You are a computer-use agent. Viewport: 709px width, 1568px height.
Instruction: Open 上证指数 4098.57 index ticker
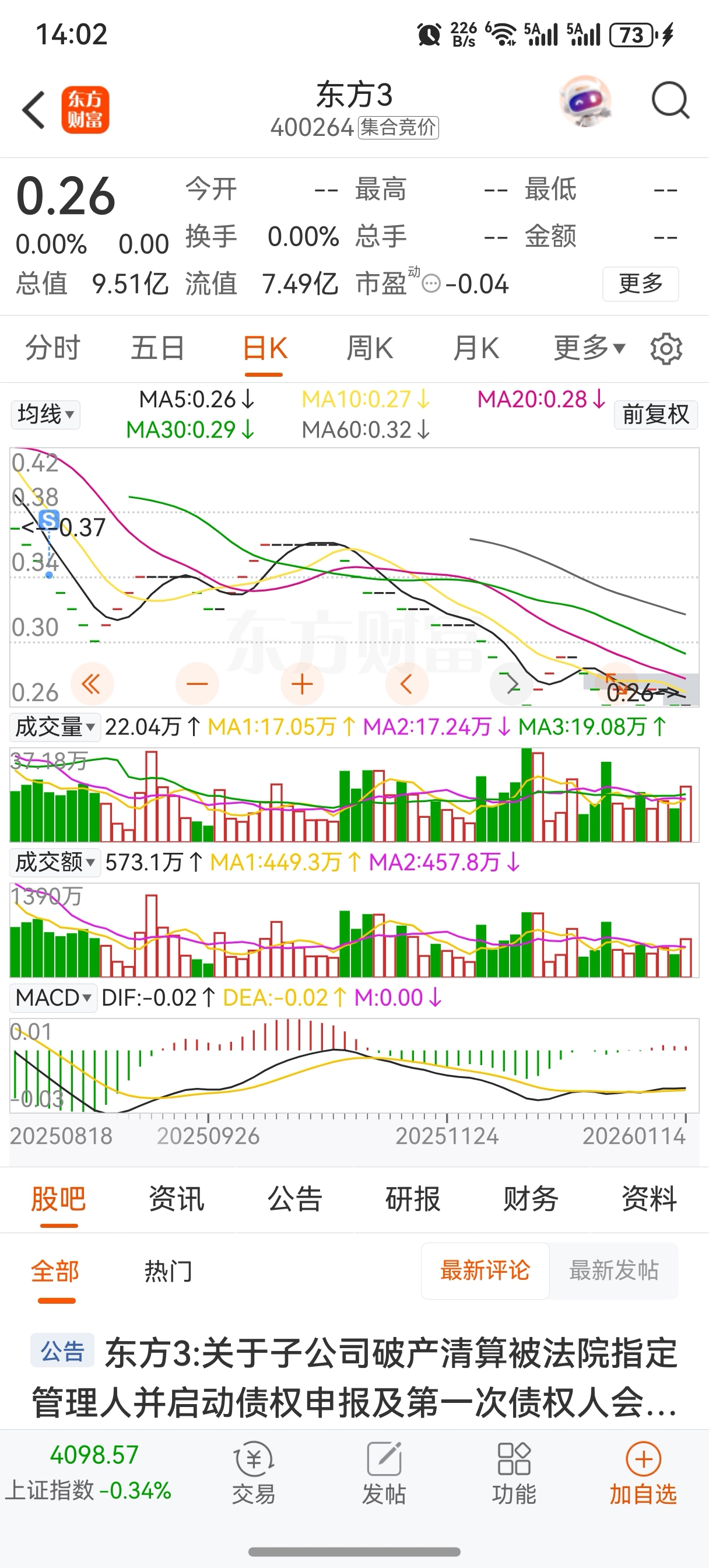[89, 1472]
